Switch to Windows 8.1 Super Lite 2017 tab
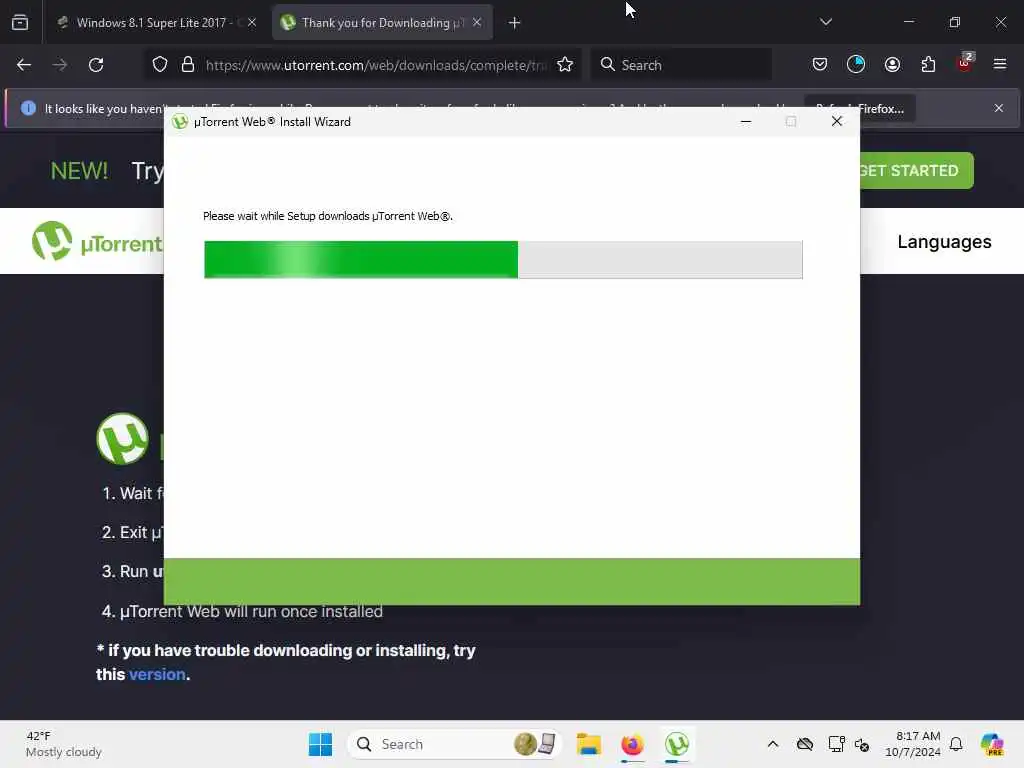 tap(157, 22)
